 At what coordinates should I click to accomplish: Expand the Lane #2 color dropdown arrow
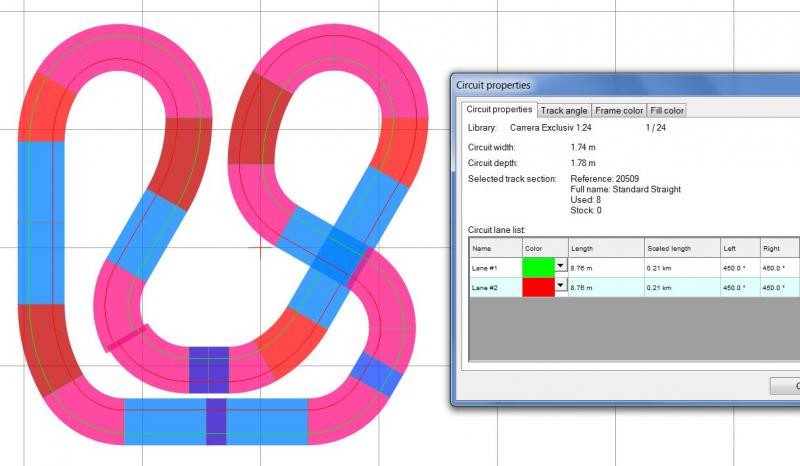point(560,286)
